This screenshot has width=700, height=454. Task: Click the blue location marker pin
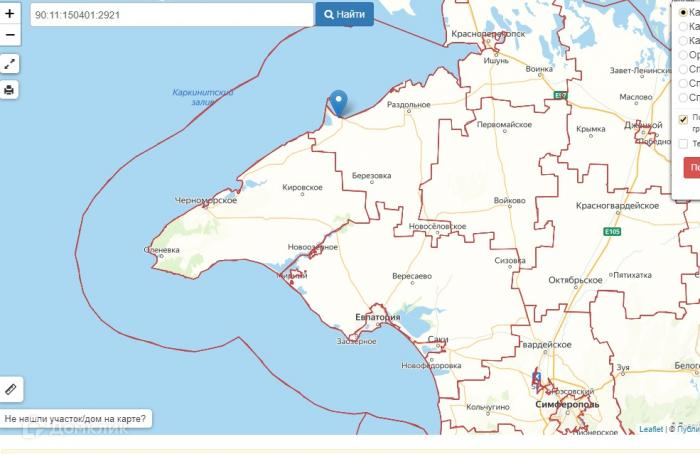tap(338, 104)
